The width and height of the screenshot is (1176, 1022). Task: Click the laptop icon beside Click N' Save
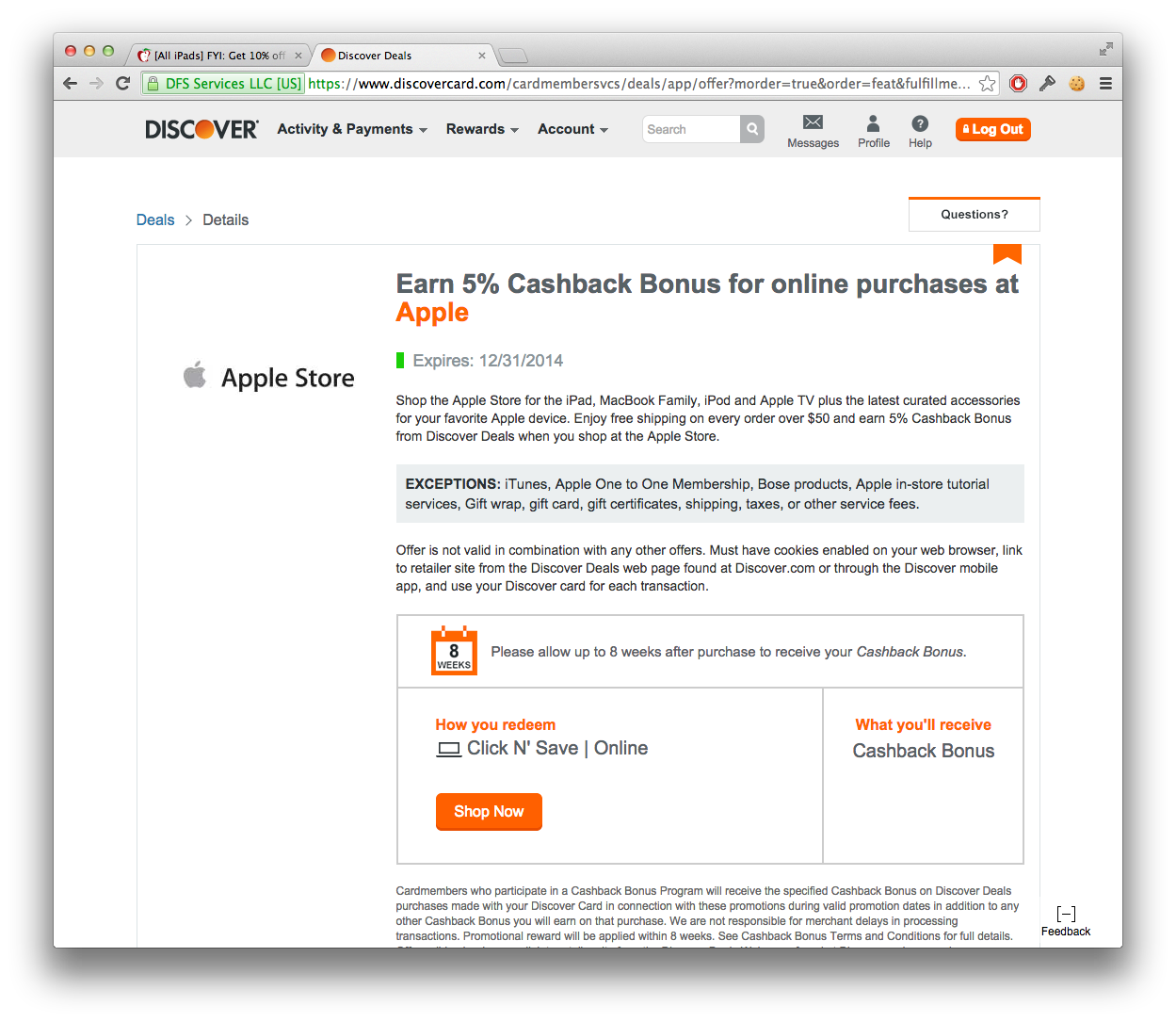click(x=449, y=749)
